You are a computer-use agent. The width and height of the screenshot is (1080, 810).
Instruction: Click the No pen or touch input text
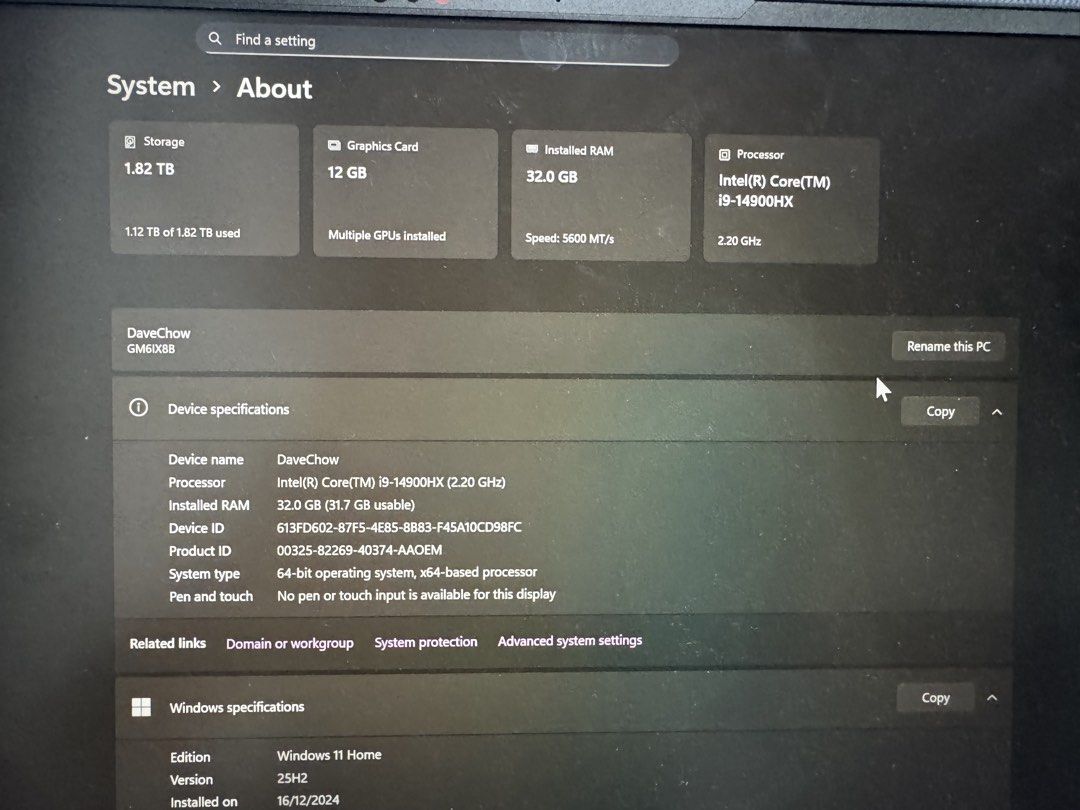click(416, 595)
